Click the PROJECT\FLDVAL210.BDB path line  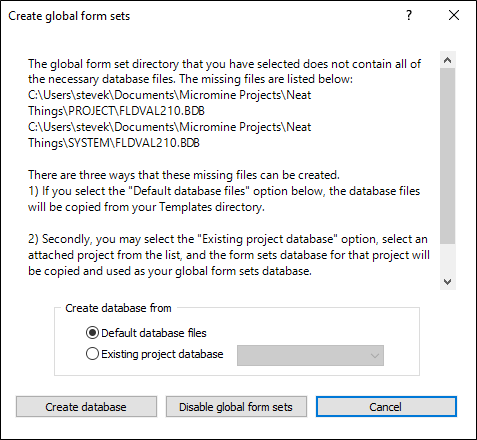click(x=116, y=111)
